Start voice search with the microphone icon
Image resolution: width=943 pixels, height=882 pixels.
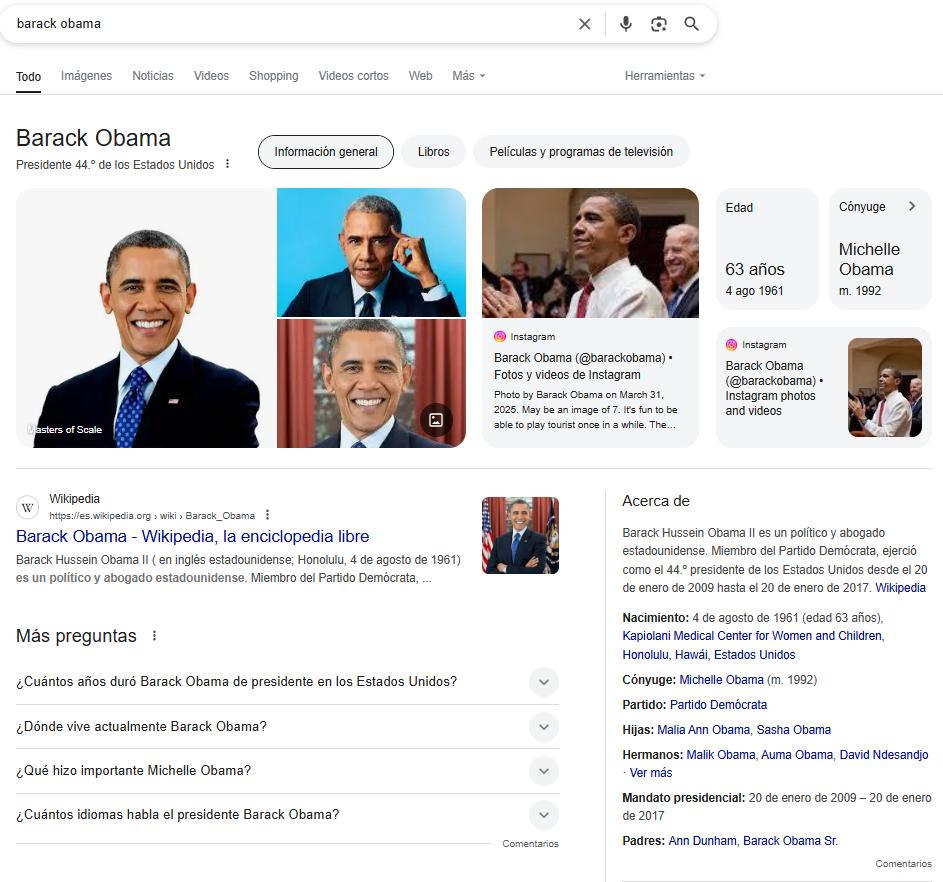626,24
